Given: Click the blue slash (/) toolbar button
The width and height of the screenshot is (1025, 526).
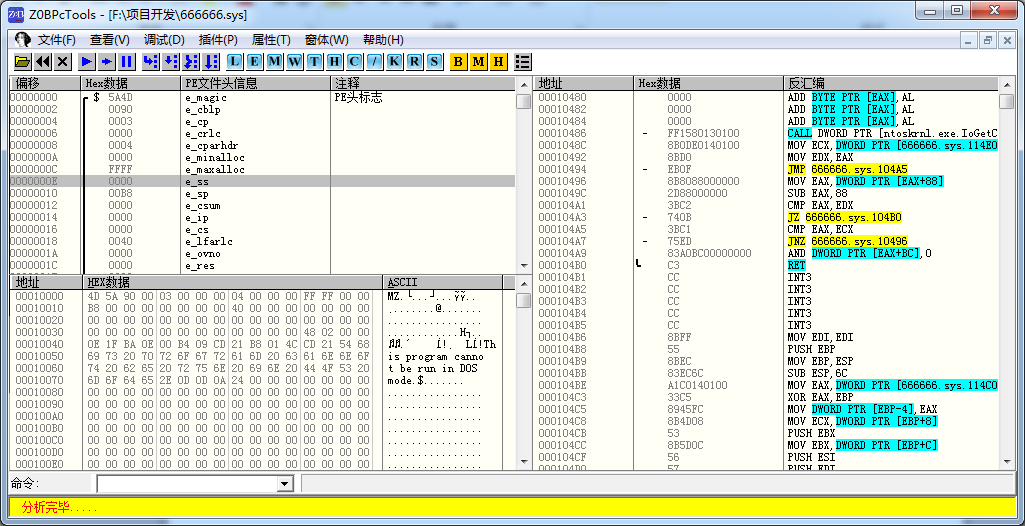Looking at the screenshot, I should [375, 62].
